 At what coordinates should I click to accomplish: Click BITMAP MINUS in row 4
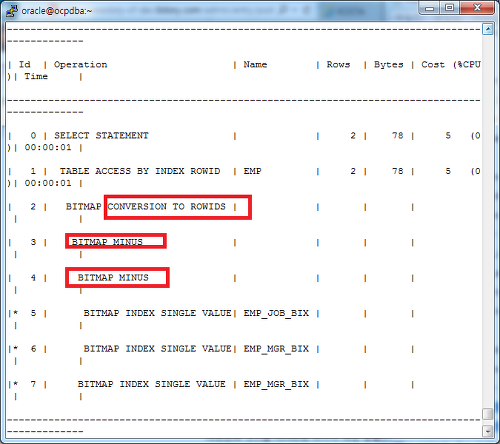pos(113,278)
